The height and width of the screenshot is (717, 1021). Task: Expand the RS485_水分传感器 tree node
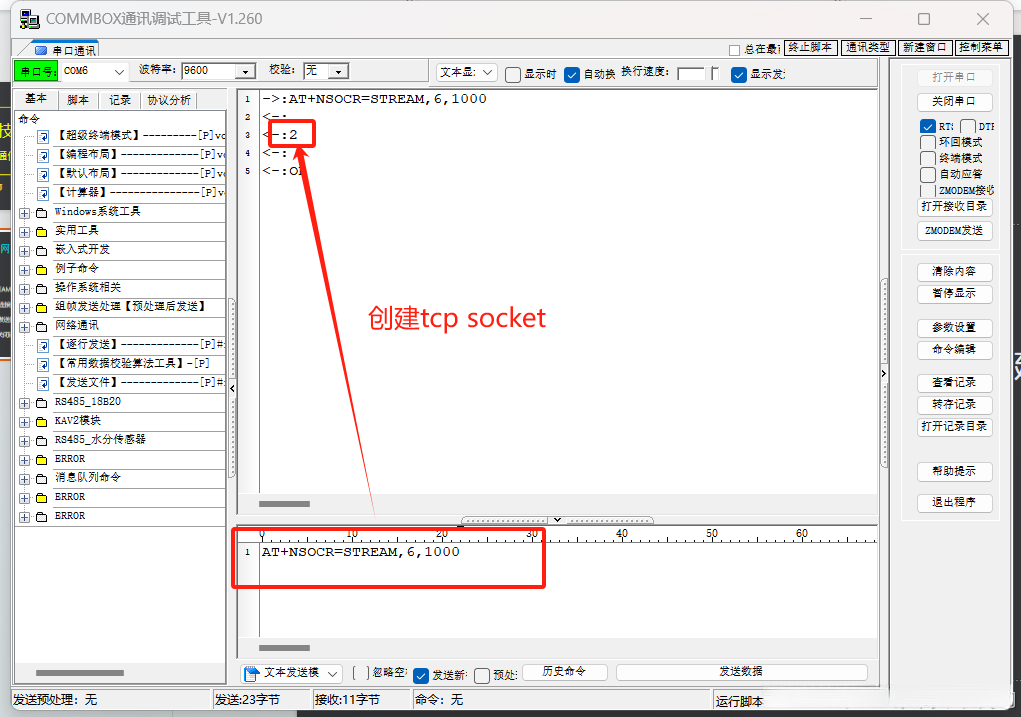[25, 441]
